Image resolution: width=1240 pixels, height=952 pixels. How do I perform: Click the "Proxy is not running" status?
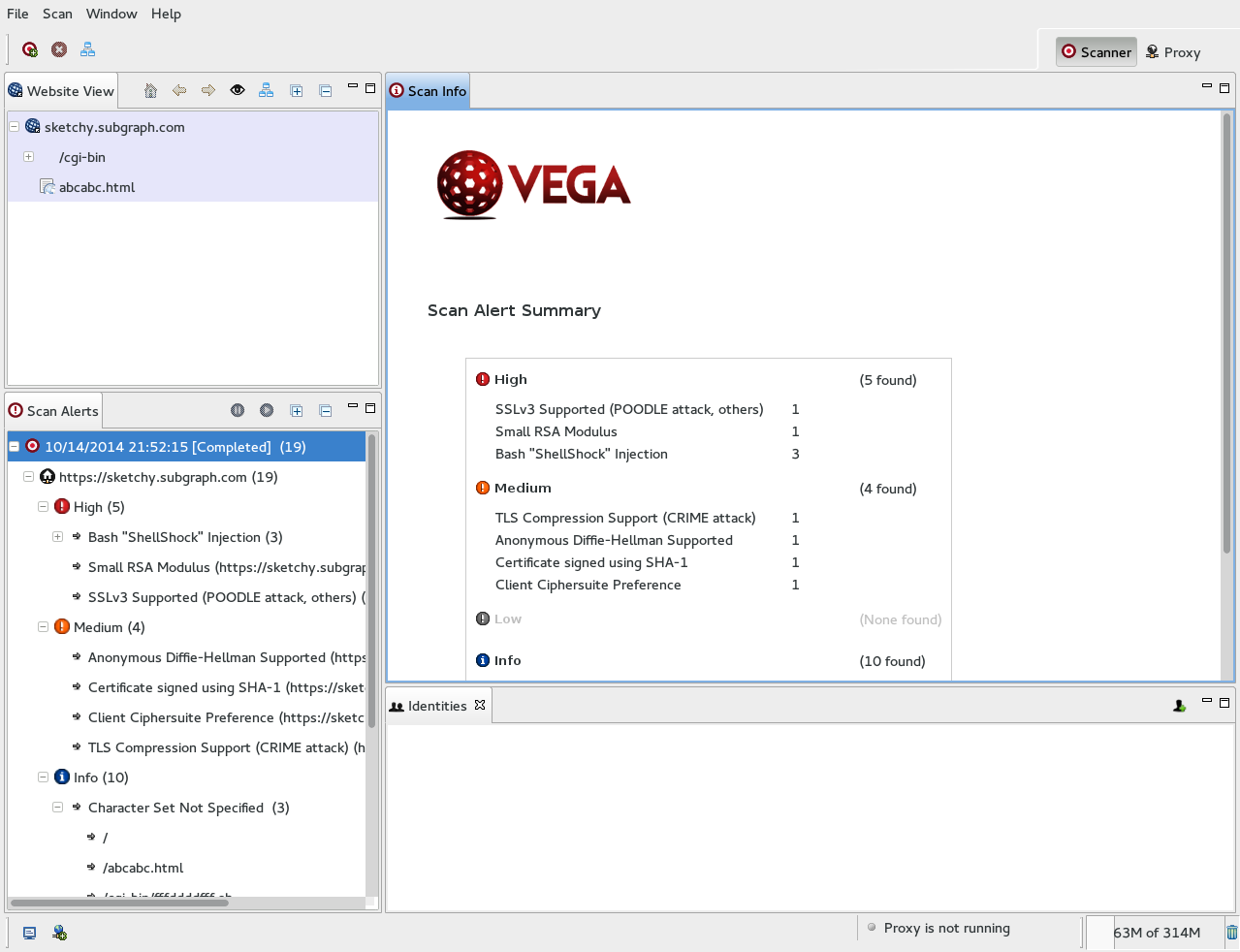point(947,928)
